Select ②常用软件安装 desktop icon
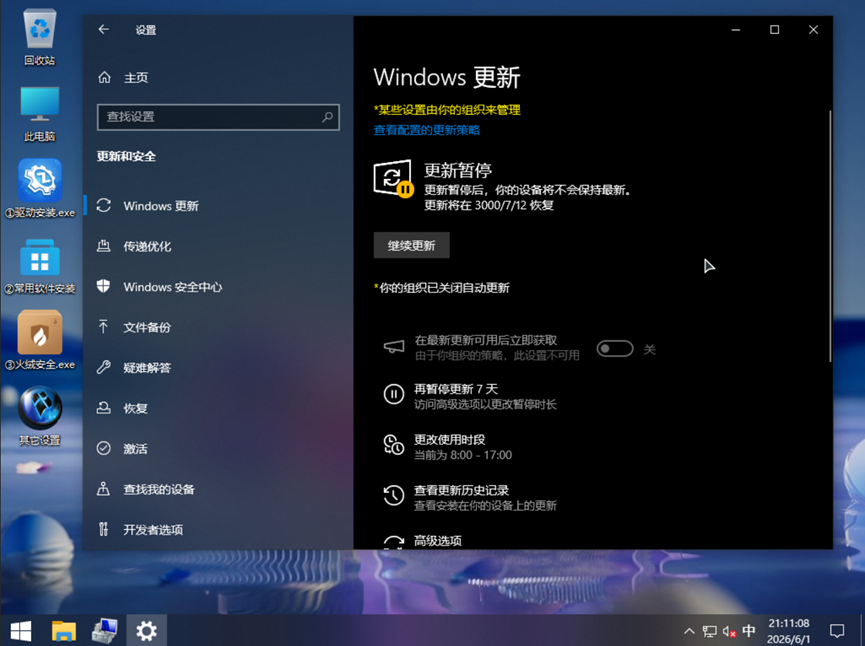This screenshot has width=865, height=646. coord(40,265)
